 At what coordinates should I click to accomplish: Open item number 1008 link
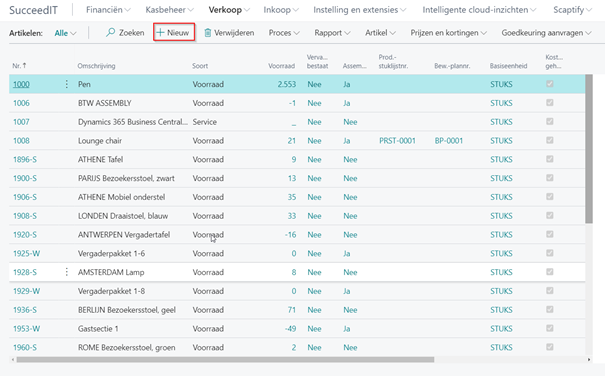click(x=21, y=141)
